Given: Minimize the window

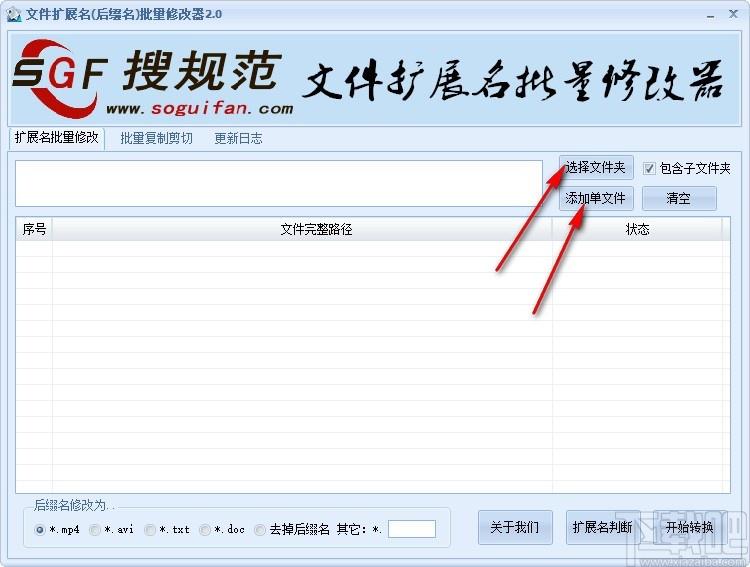Looking at the screenshot, I should (x=710, y=15).
